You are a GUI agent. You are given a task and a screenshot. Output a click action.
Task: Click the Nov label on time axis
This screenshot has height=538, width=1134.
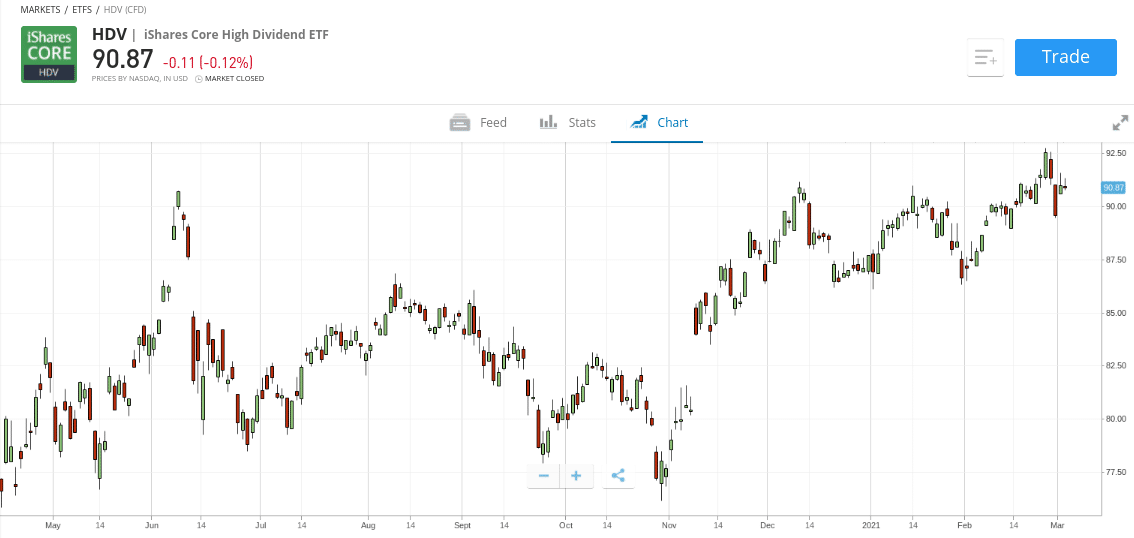tap(670, 526)
